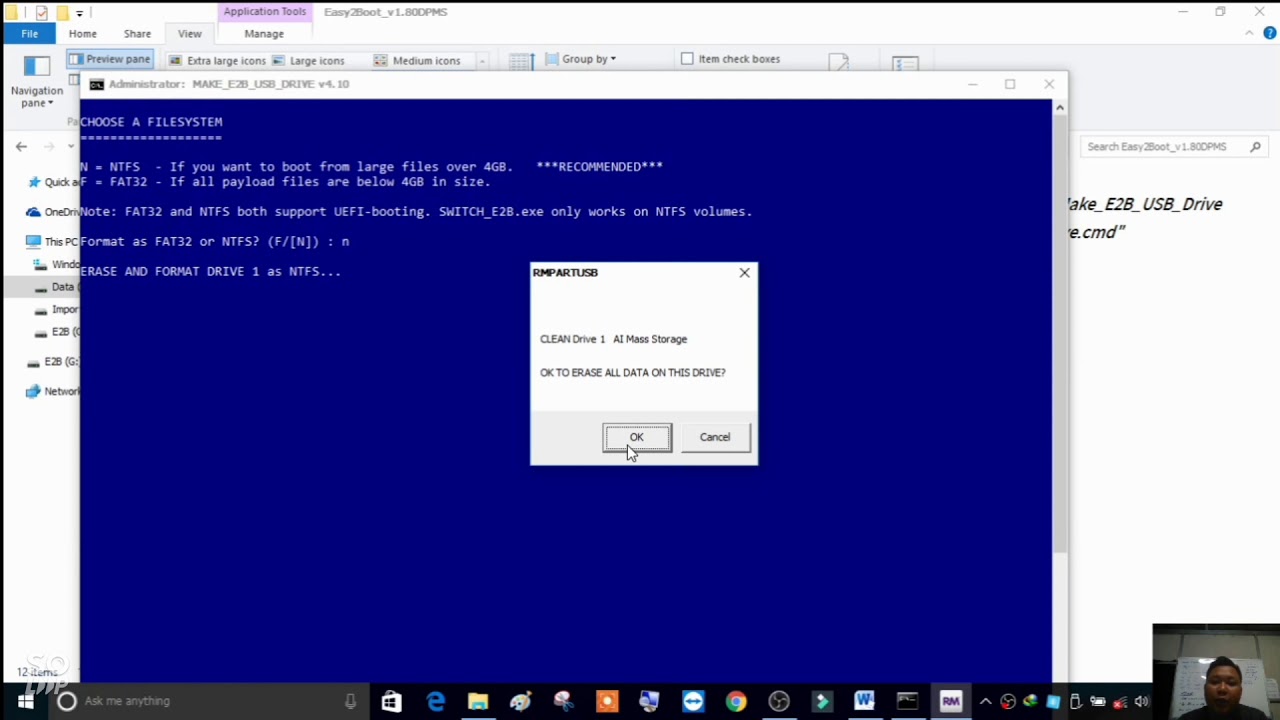Select This PC in the navigation tree

point(52,242)
